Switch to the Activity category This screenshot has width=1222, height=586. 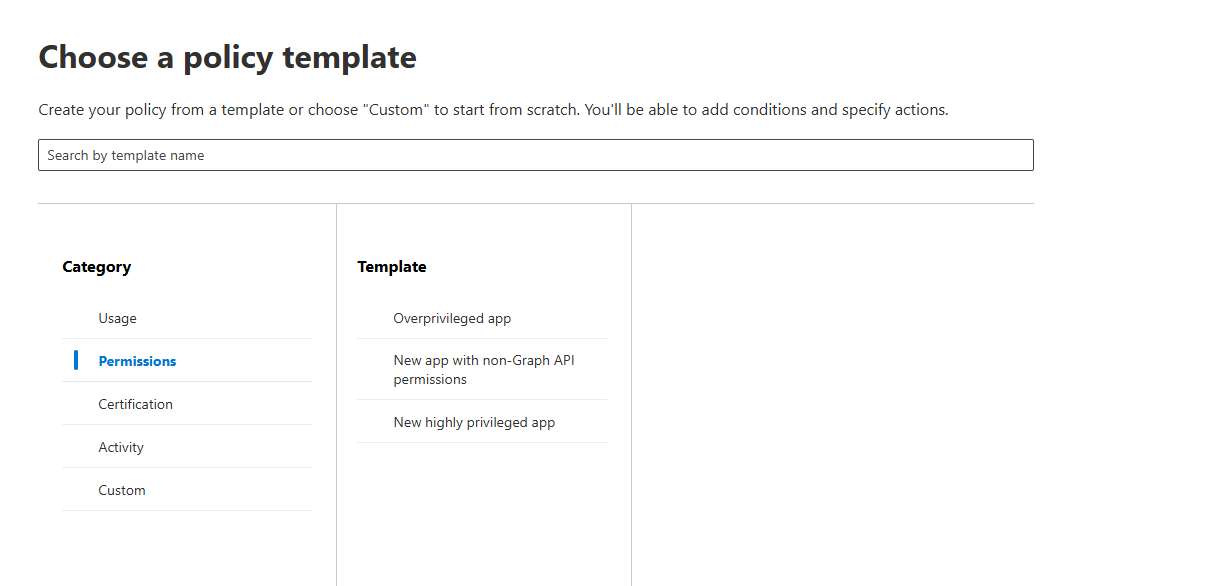(x=121, y=447)
